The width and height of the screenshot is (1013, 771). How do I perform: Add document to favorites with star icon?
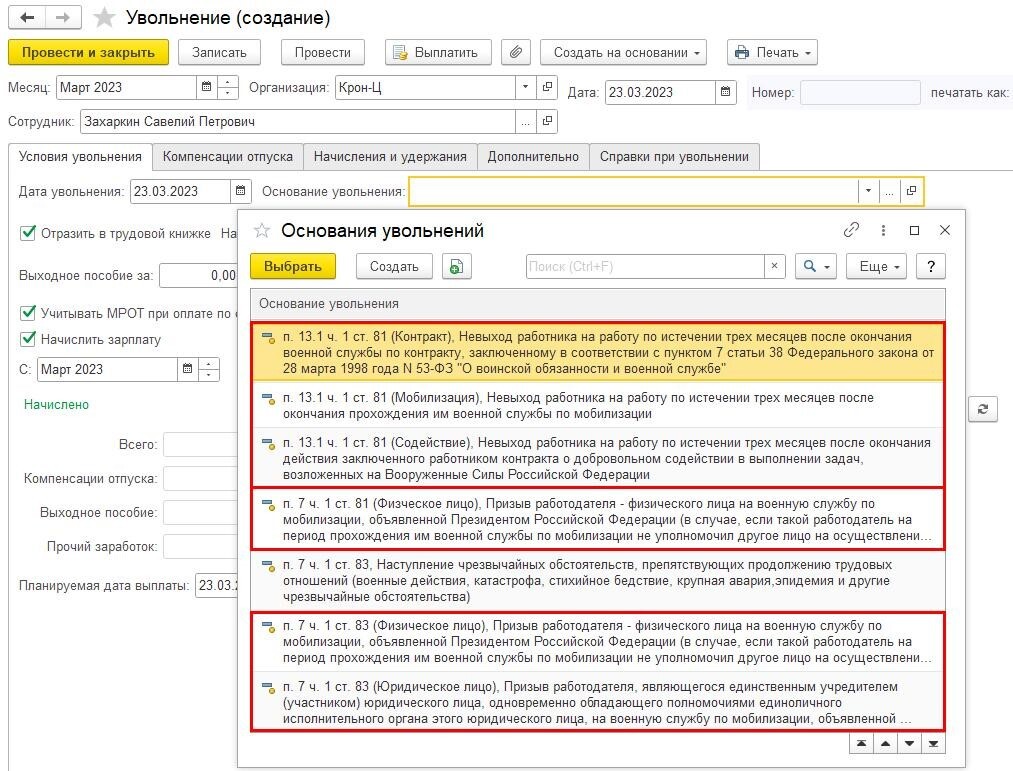[x=104, y=18]
